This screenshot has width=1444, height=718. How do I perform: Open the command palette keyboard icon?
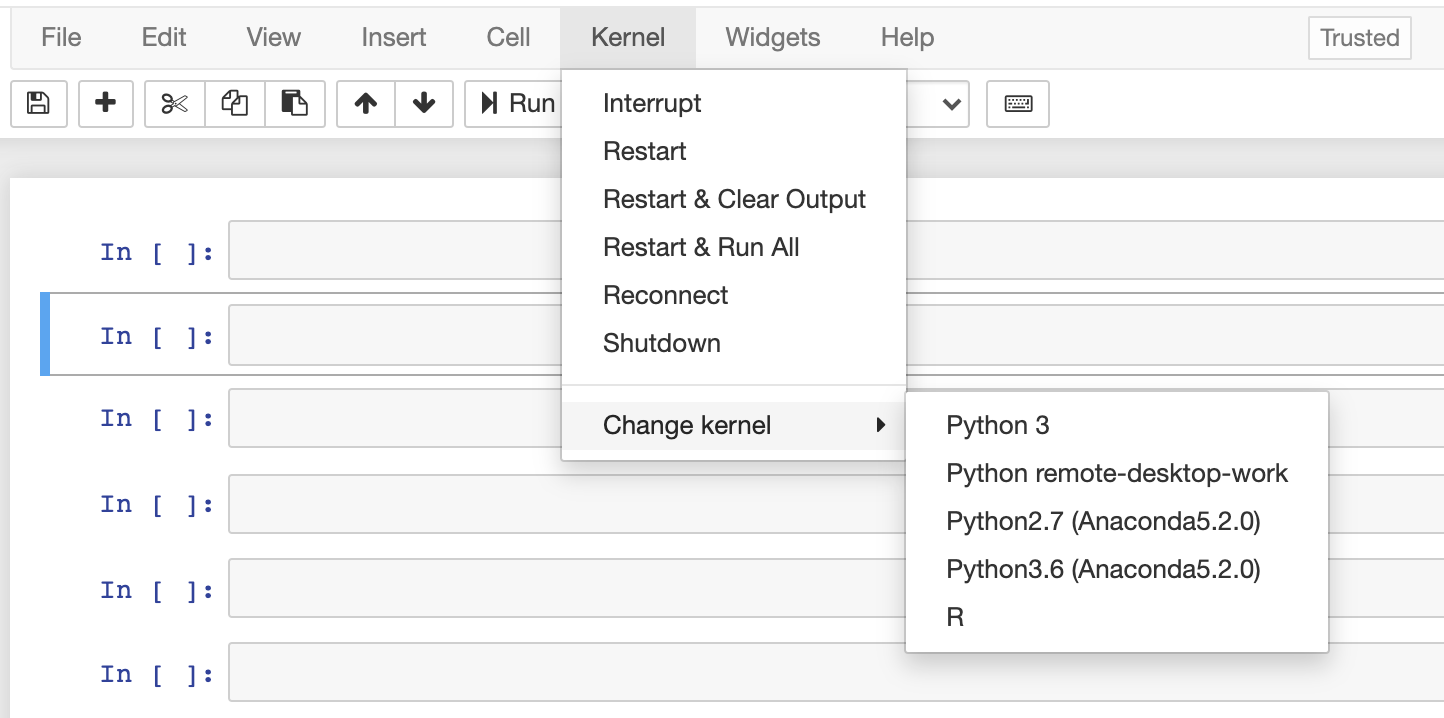1018,104
